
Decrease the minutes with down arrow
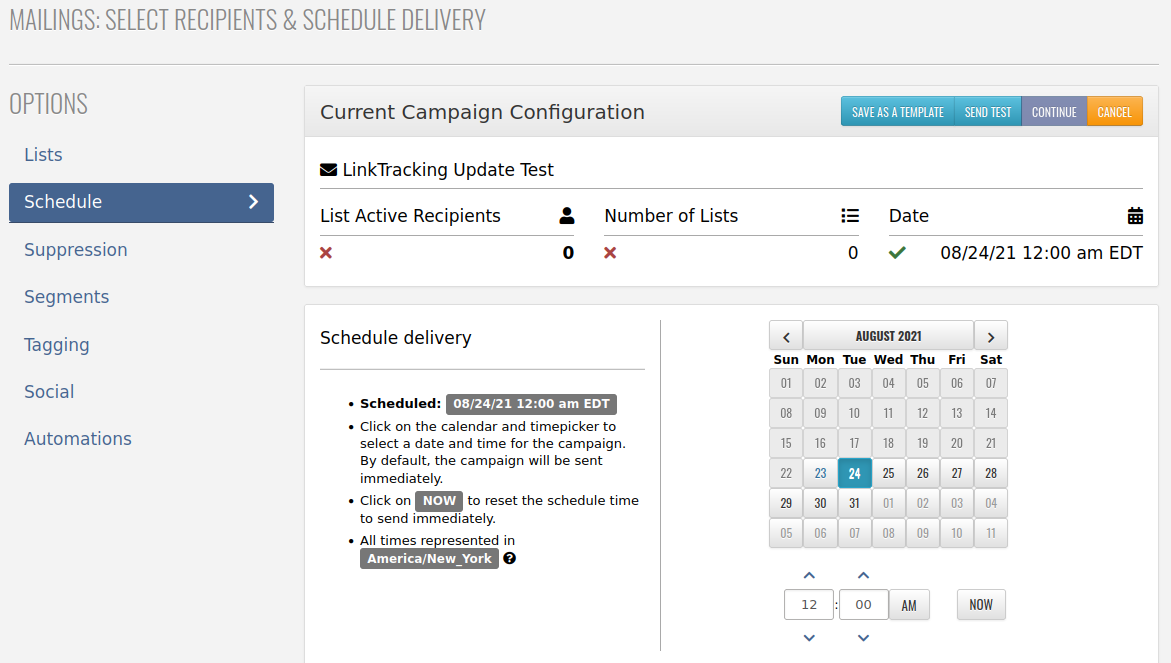tap(863, 638)
